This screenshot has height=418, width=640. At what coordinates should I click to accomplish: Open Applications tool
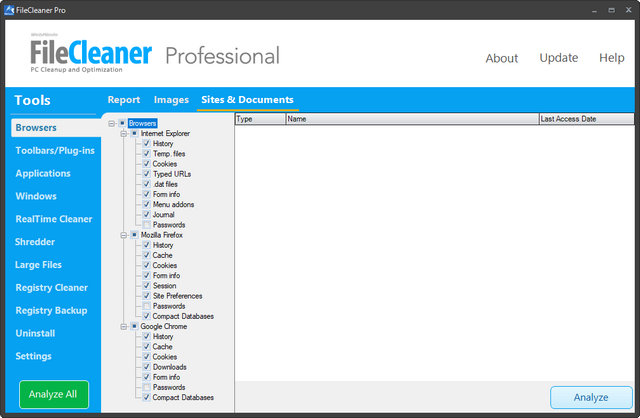pyautogui.click(x=43, y=173)
